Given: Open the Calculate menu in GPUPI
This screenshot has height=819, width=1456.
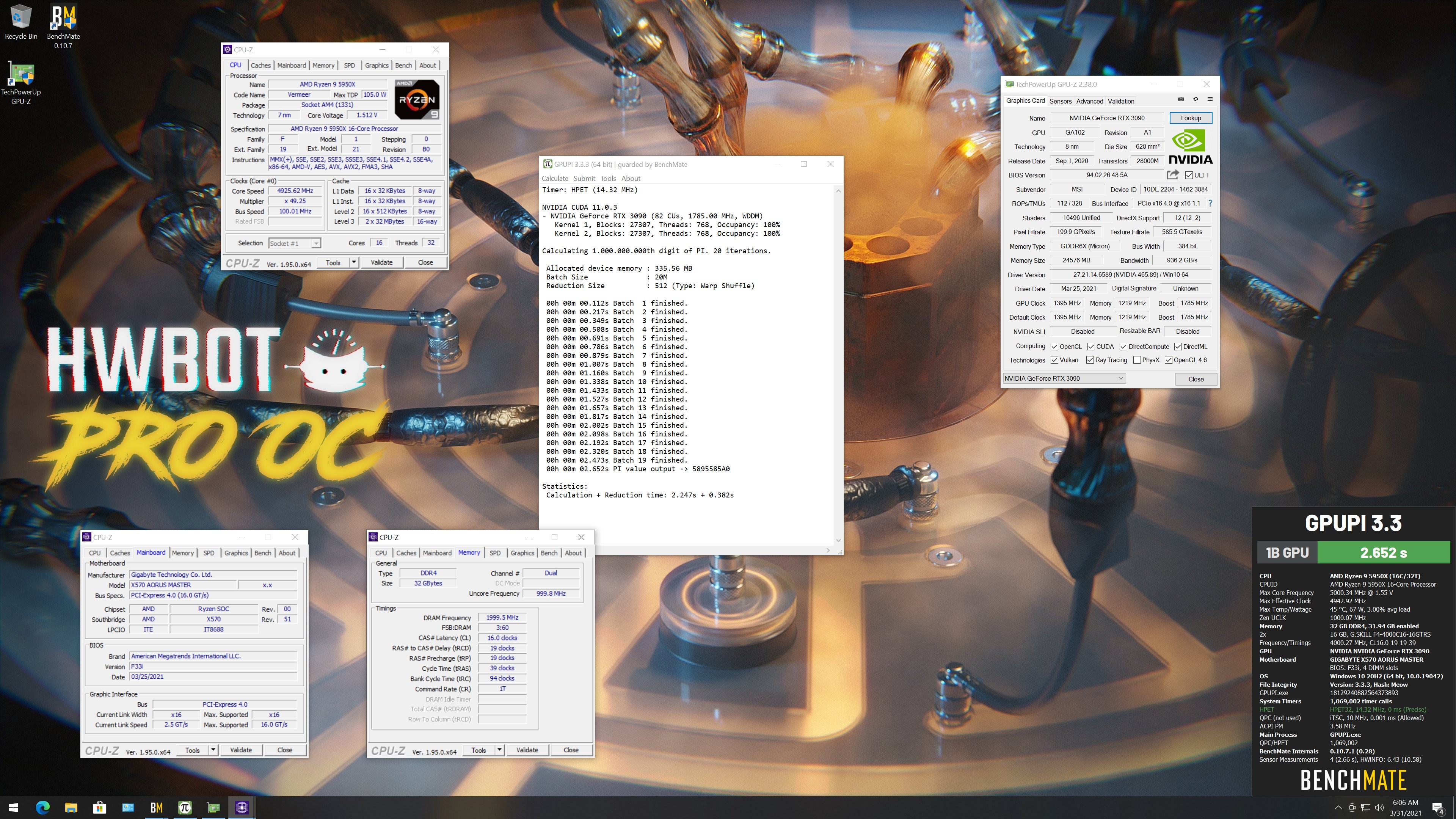Looking at the screenshot, I should 555,179.
